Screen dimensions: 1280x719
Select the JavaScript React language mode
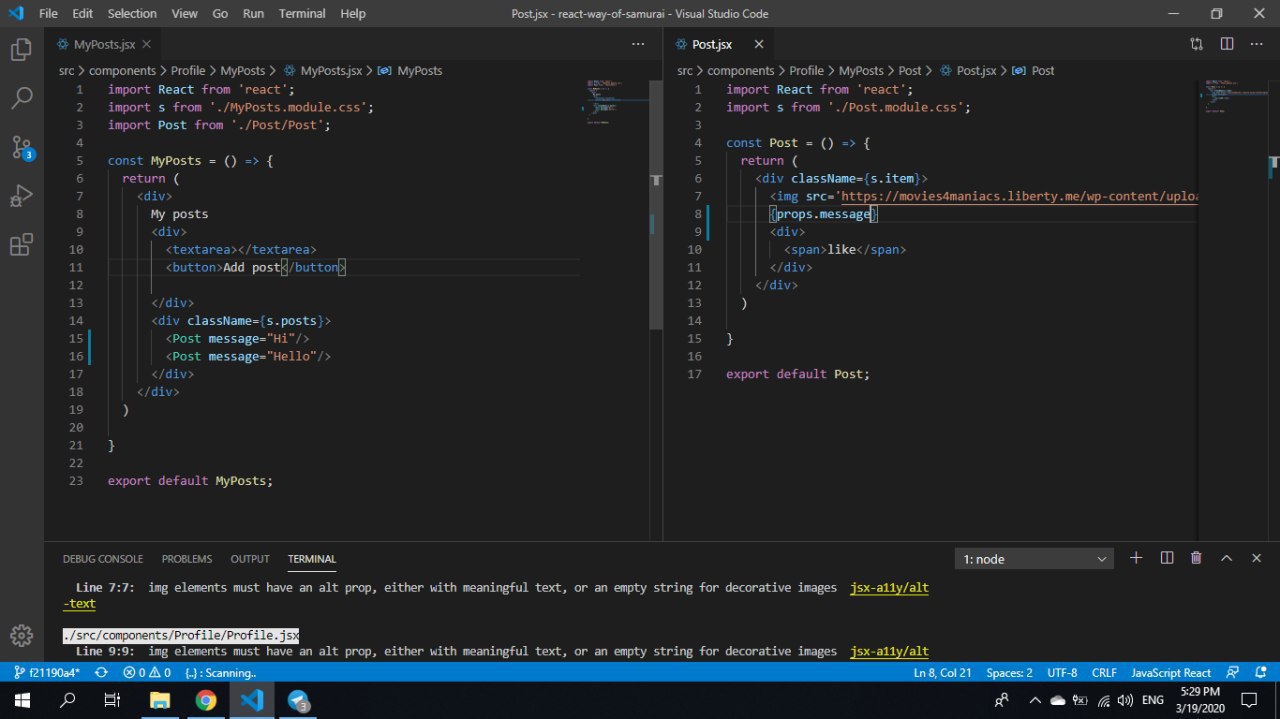[1171, 673]
